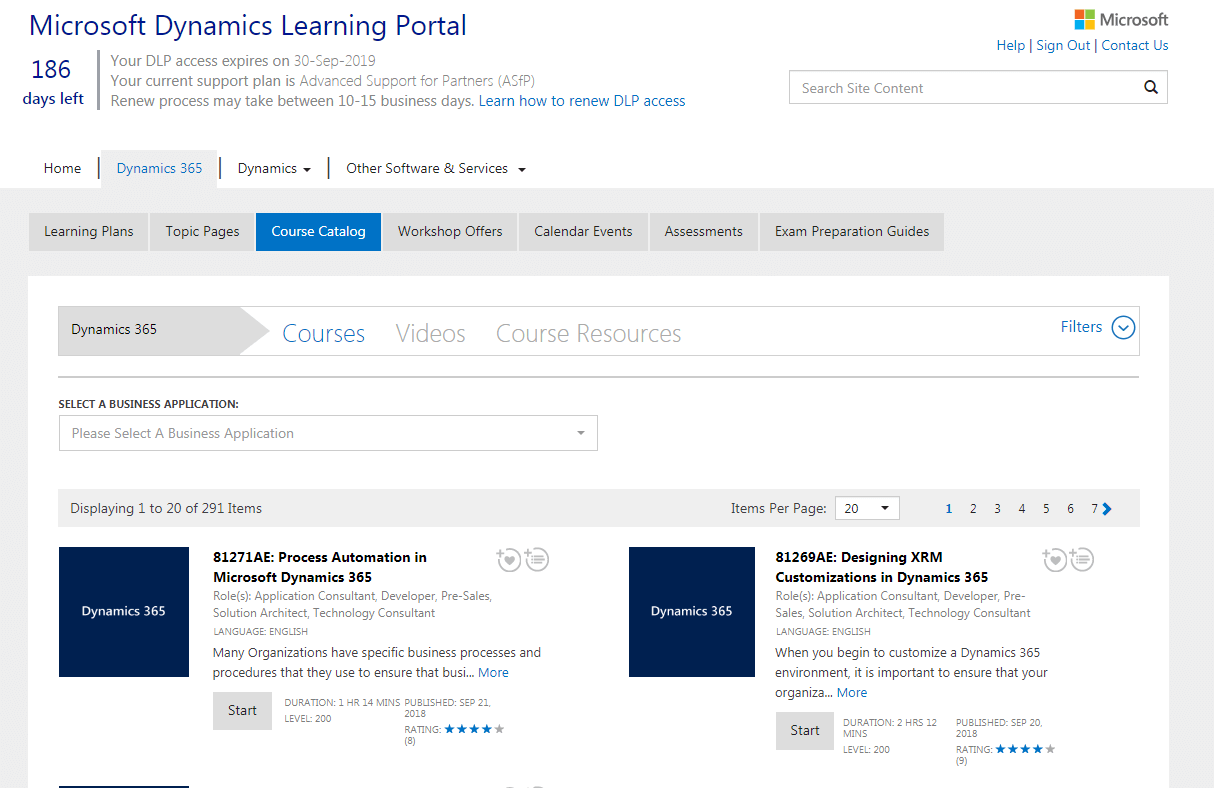
Task: Switch to Course Resources section
Action: pyautogui.click(x=588, y=333)
